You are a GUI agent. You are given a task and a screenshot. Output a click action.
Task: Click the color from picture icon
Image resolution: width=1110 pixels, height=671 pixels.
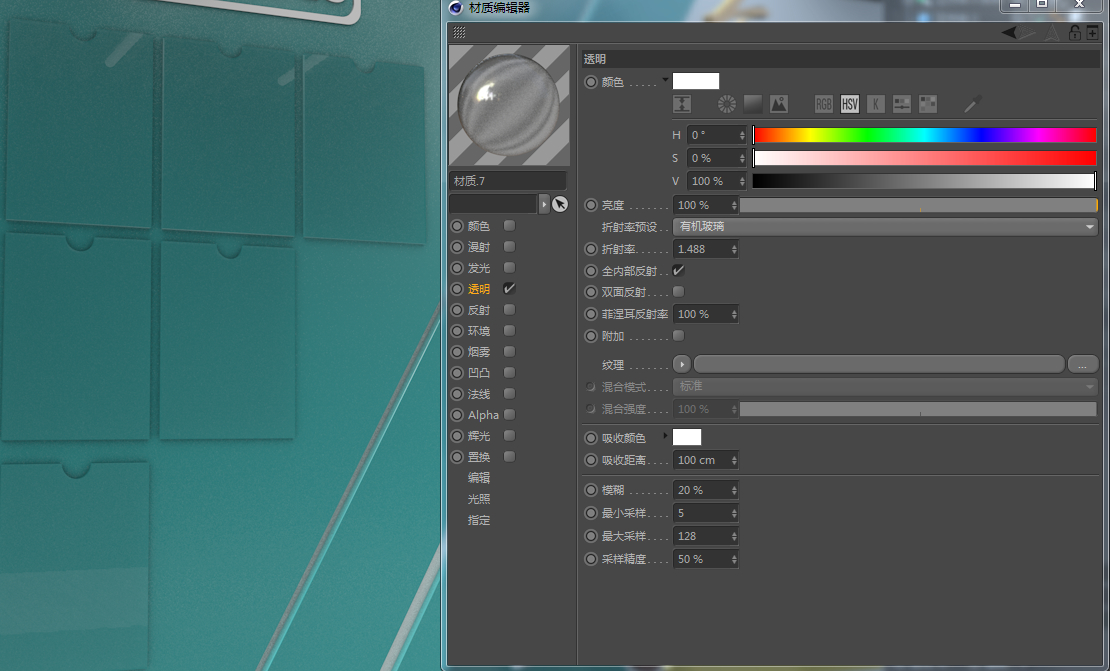779,104
